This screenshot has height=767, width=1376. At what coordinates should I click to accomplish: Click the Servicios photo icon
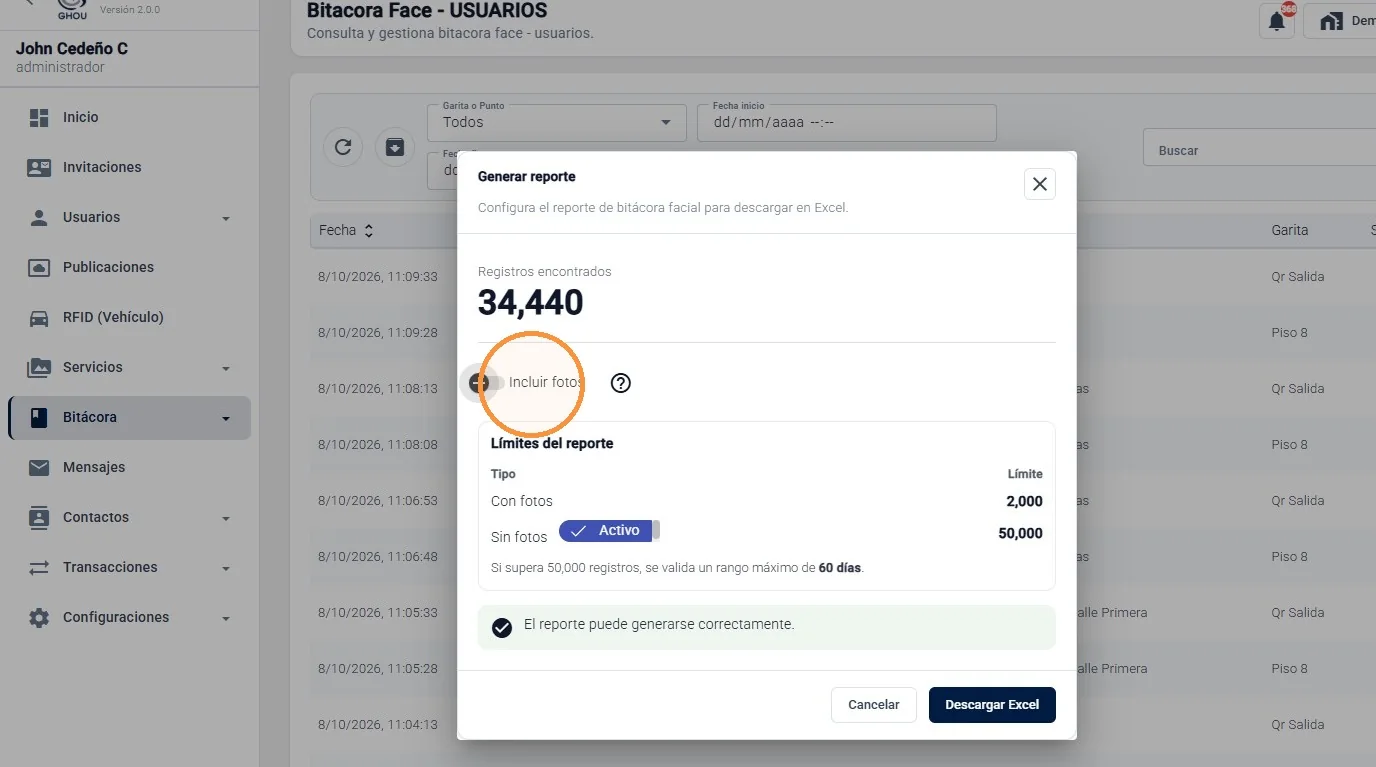(x=39, y=367)
